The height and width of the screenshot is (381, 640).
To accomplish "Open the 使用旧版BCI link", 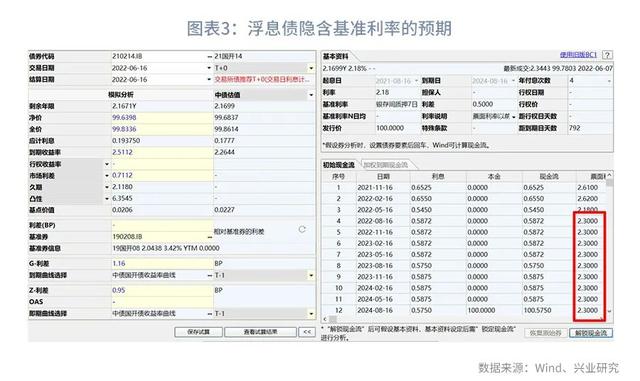I will tap(578, 55).
